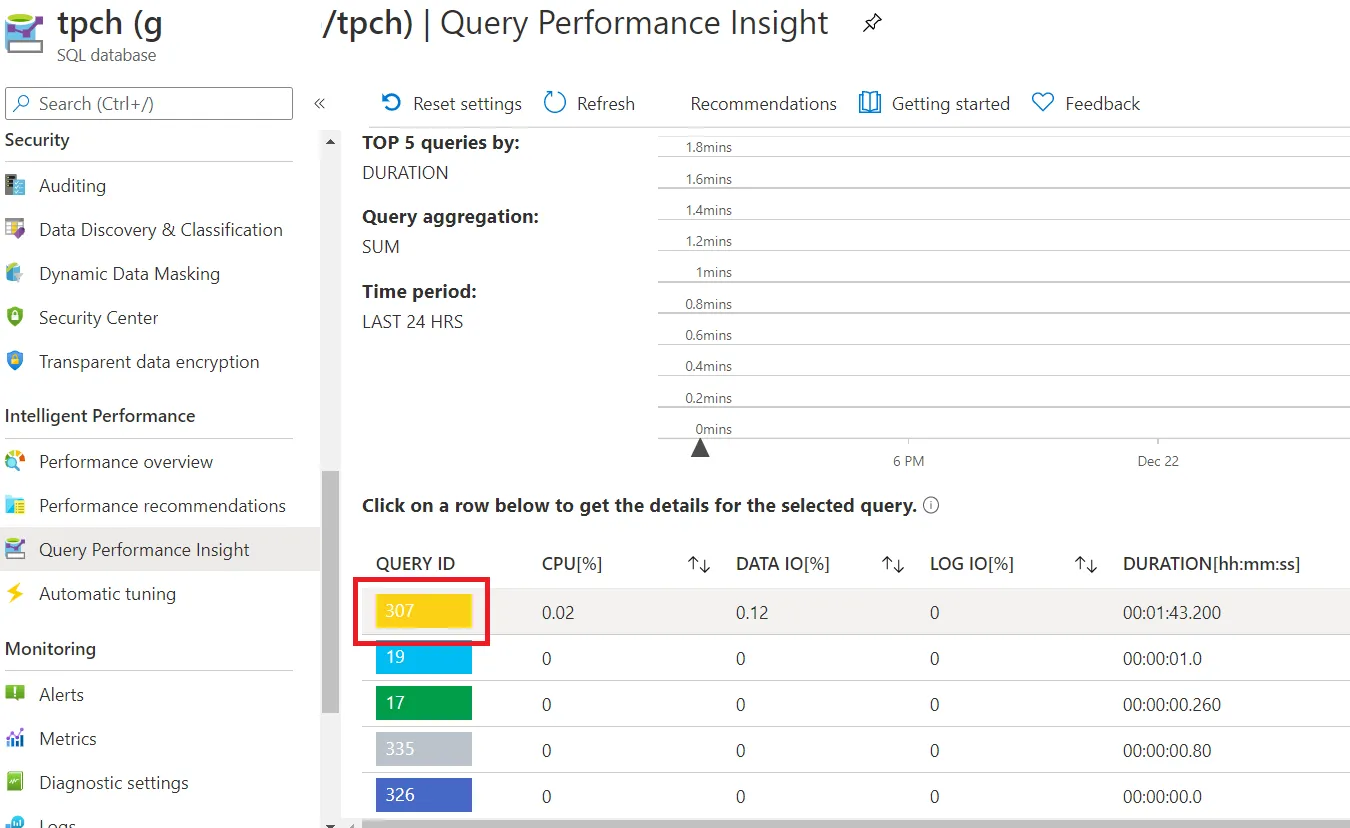Open Performance recommendations
The width and height of the screenshot is (1350, 828).
click(160, 505)
